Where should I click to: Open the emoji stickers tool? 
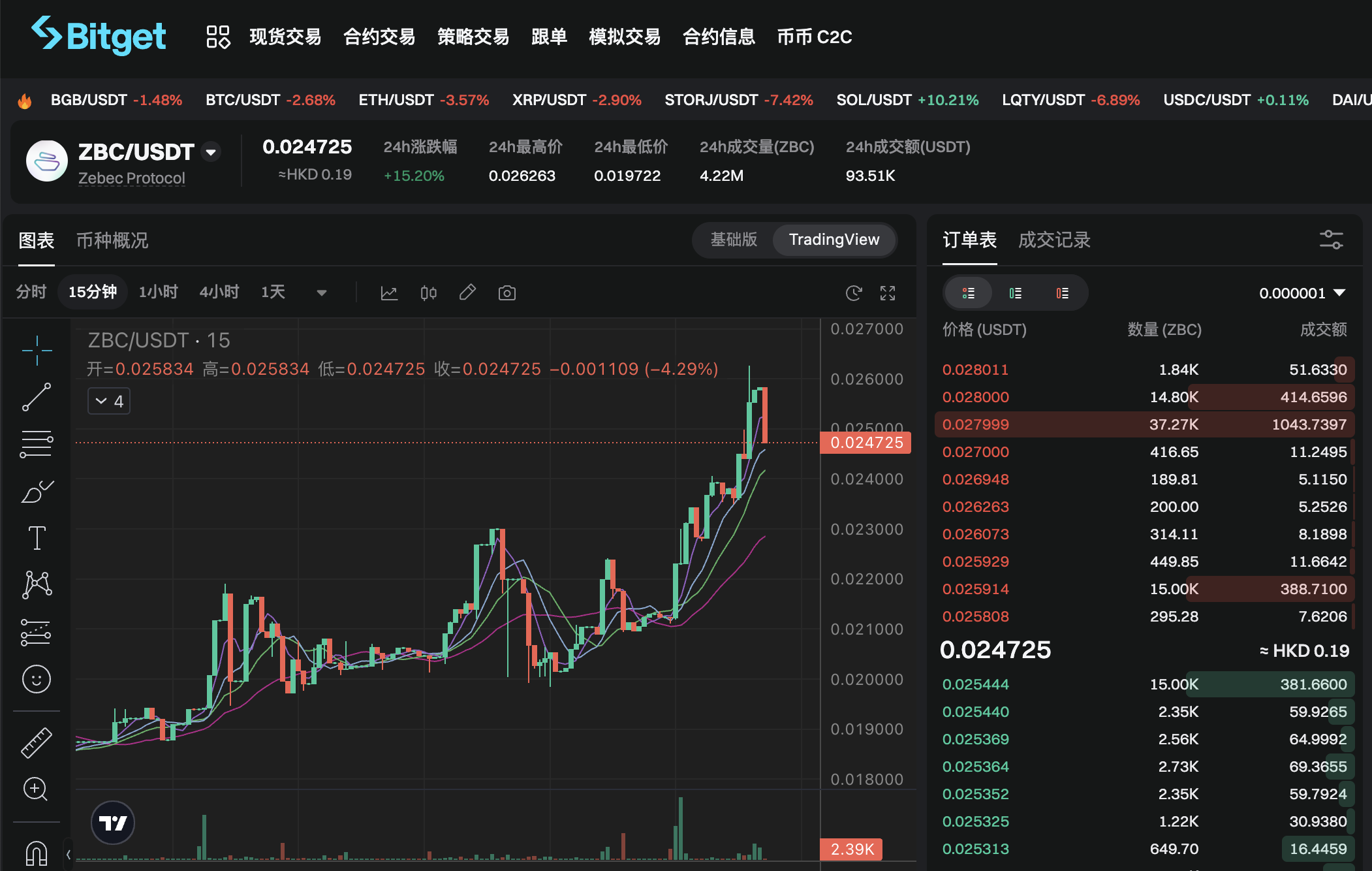(37, 679)
